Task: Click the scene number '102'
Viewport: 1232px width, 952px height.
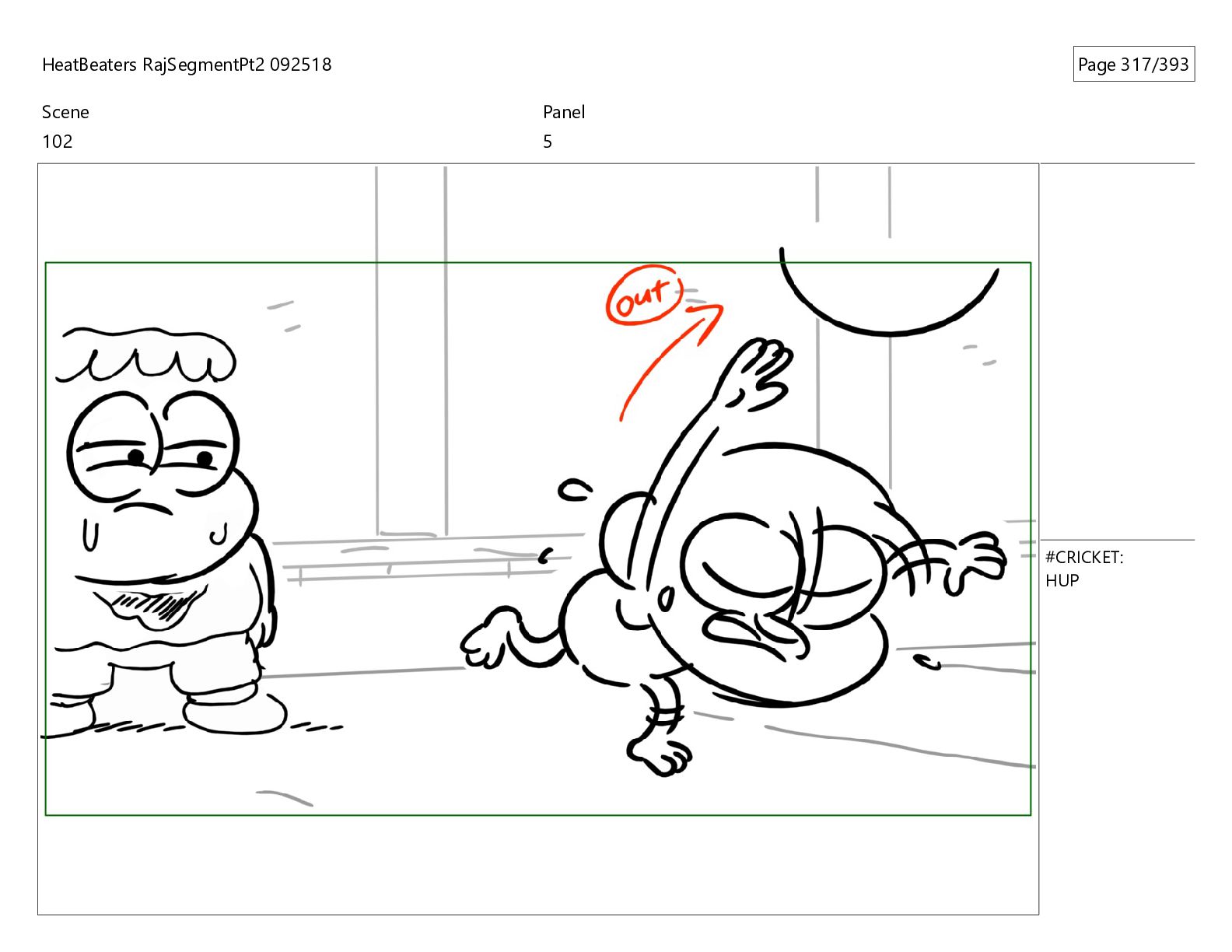Action: pyautogui.click(x=58, y=142)
